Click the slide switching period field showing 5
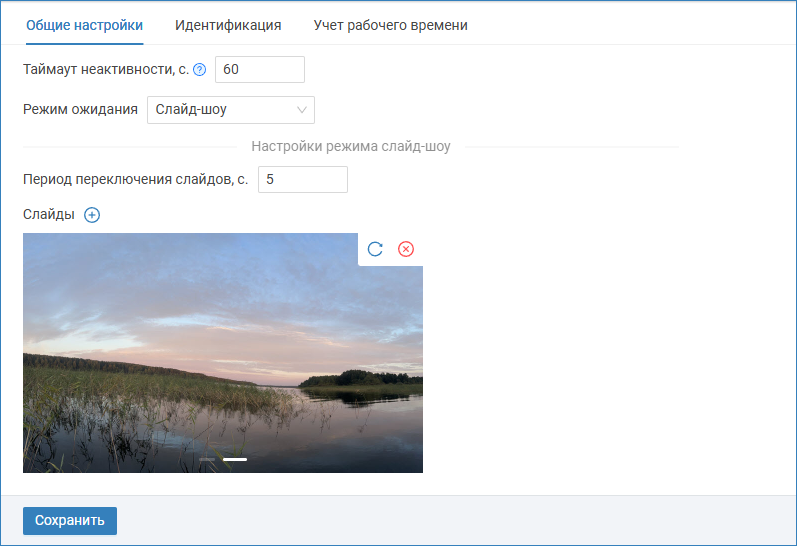The height and width of the screenshot is (546, 797). (x=302, y=179)
